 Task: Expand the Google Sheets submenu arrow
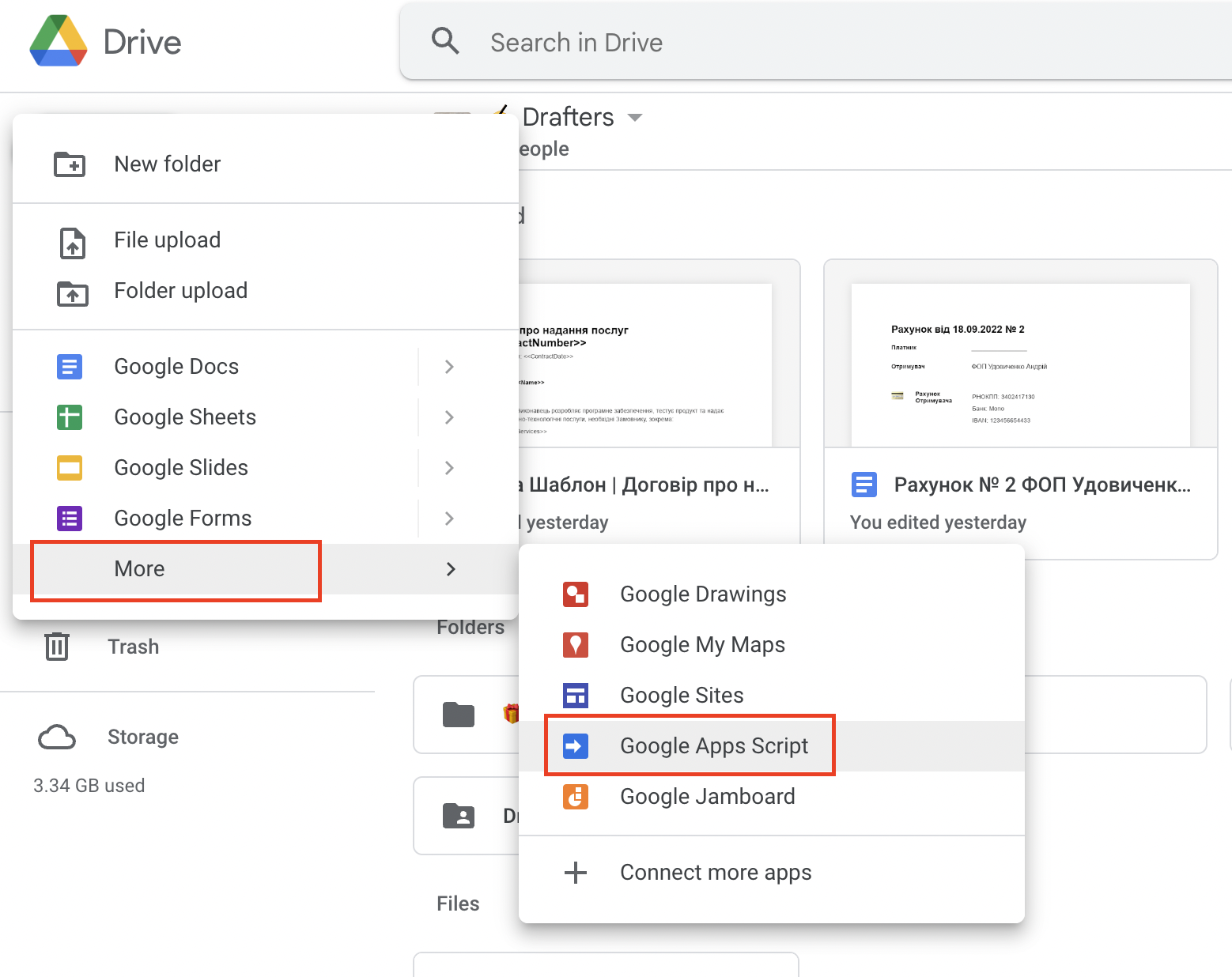pyautogui.click(x=449, y=417)
